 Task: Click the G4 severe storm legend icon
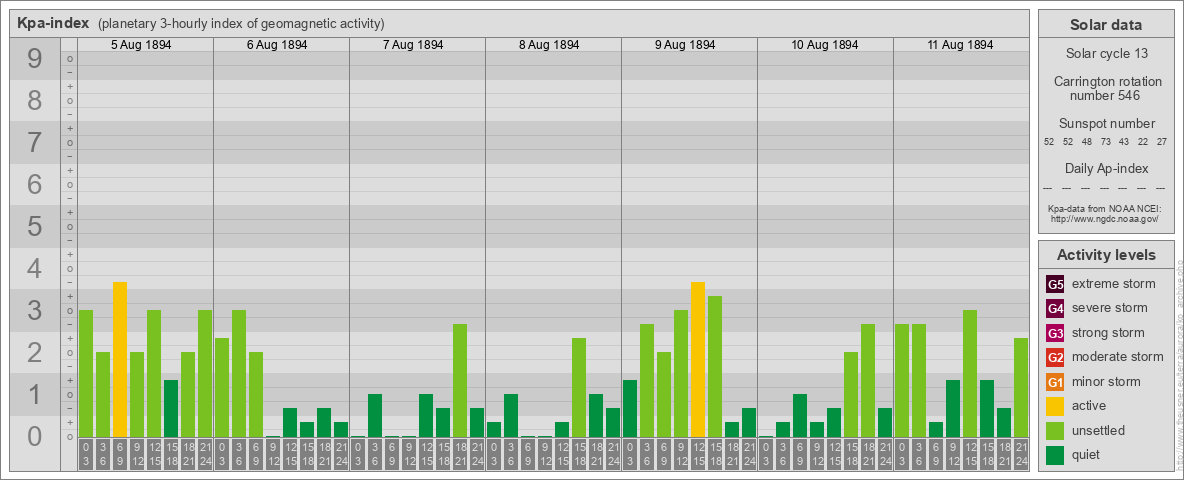tap(1056, 309)
